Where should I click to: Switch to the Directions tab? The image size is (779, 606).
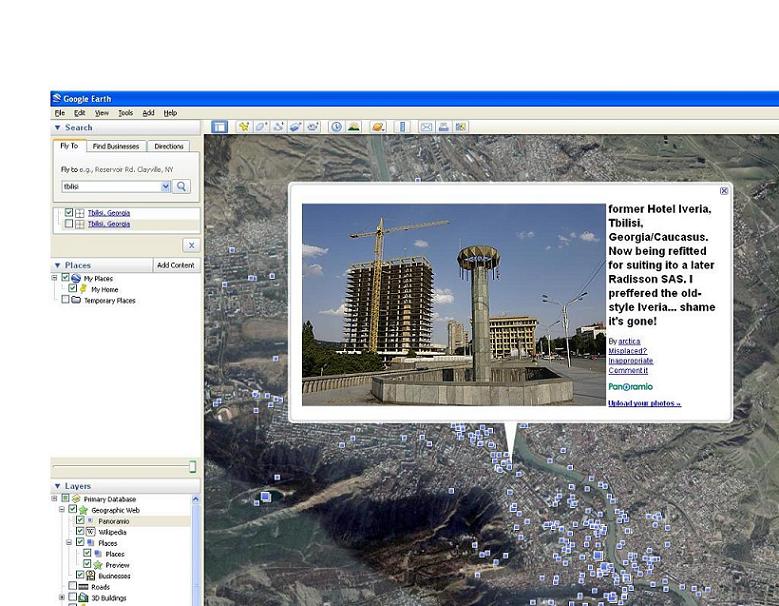click(169, 146)
